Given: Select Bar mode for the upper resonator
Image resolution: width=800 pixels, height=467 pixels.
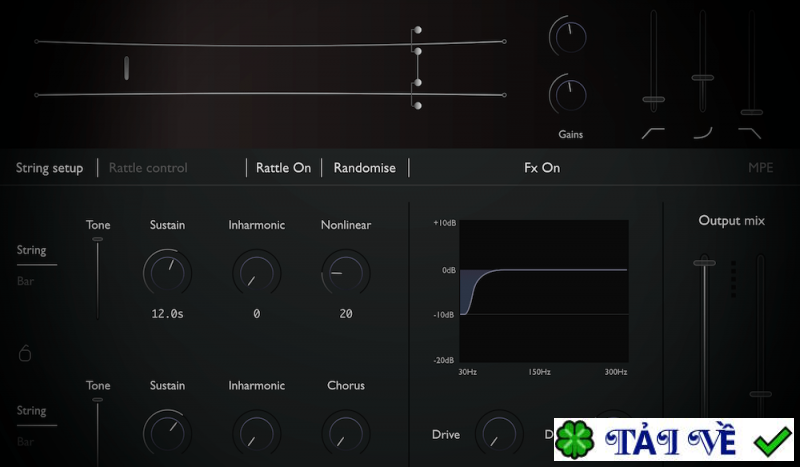Looking at the screenshot, I should pyautogui.click(x=25, y=281).
